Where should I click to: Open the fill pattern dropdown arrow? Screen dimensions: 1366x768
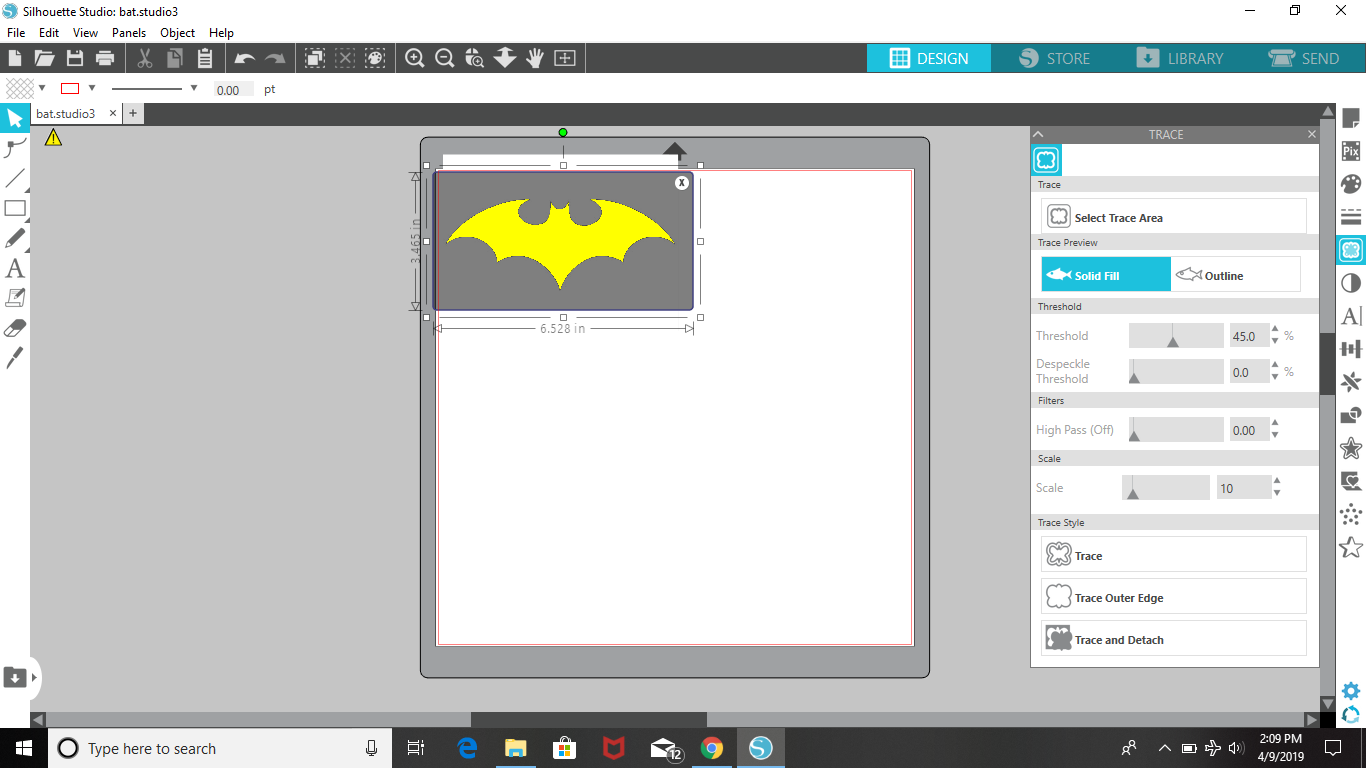[x=42, y=88]
